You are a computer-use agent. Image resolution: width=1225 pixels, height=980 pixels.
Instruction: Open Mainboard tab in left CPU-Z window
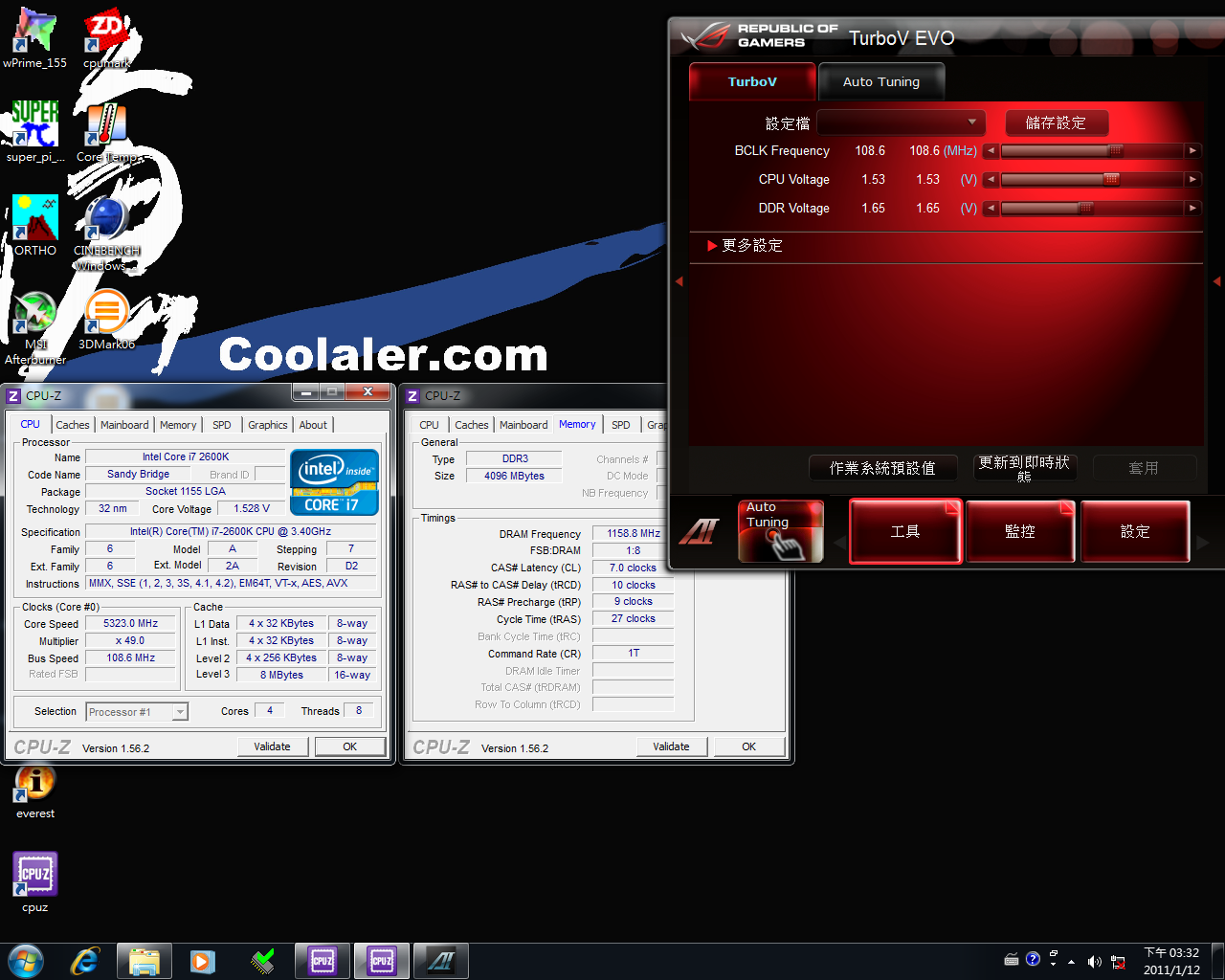coord(124,425)
